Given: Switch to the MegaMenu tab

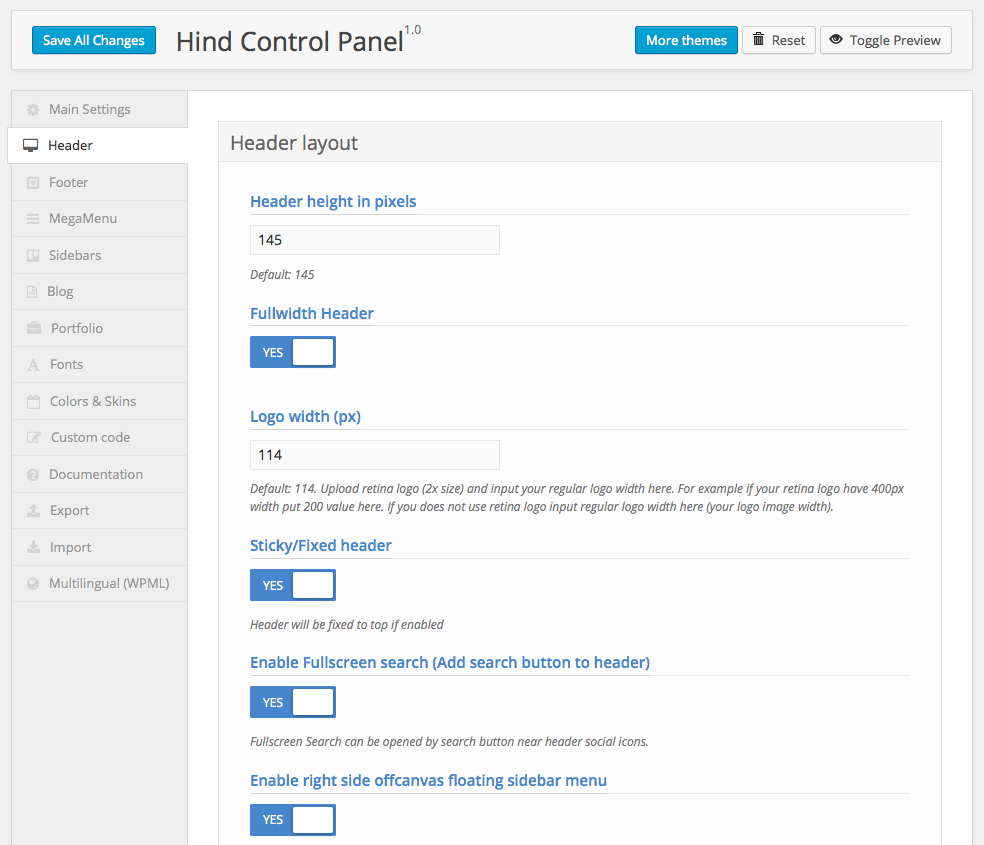Looking at the screenshot, I should pyautogui.click(x=83, y=218).
